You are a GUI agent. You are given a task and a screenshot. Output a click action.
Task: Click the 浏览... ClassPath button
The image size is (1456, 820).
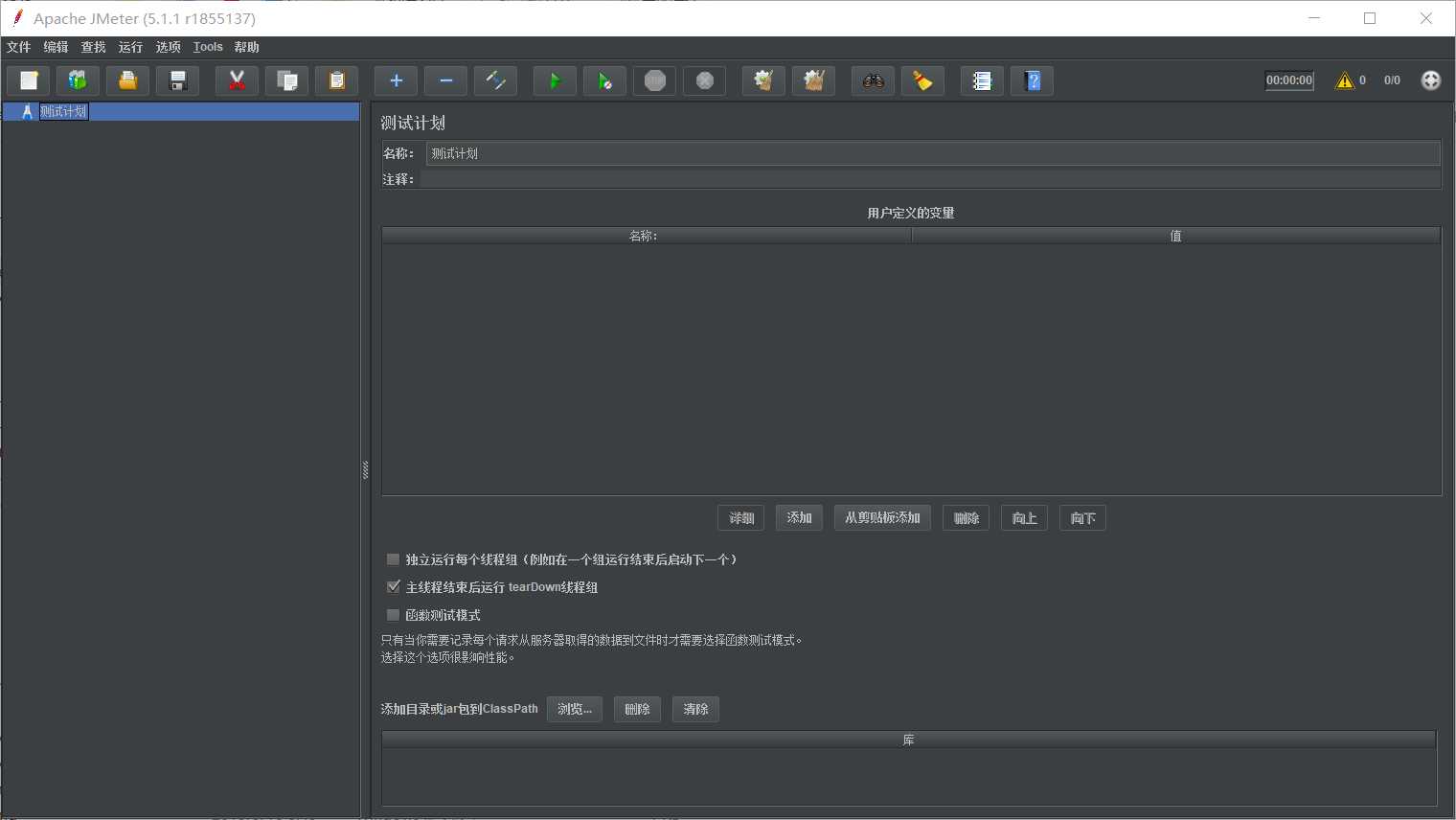(575, 709)
